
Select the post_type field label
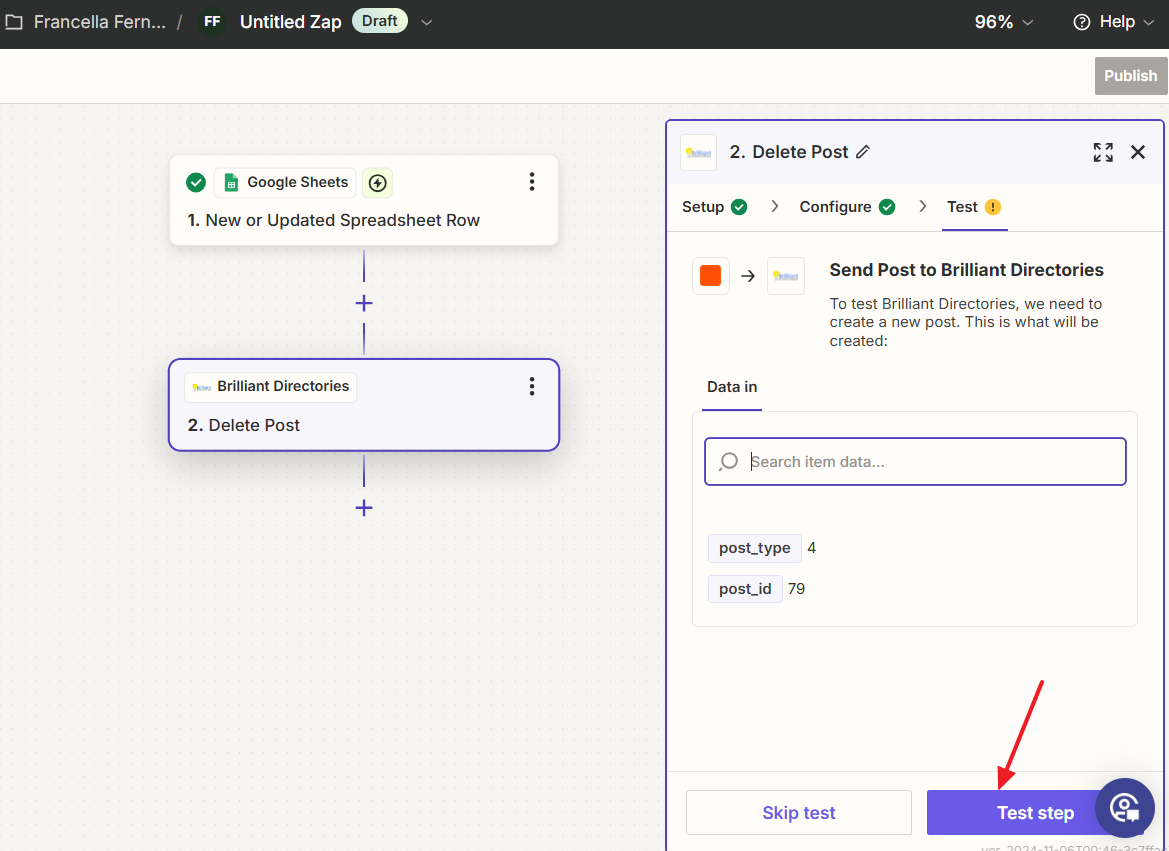[x=754, y=548]
